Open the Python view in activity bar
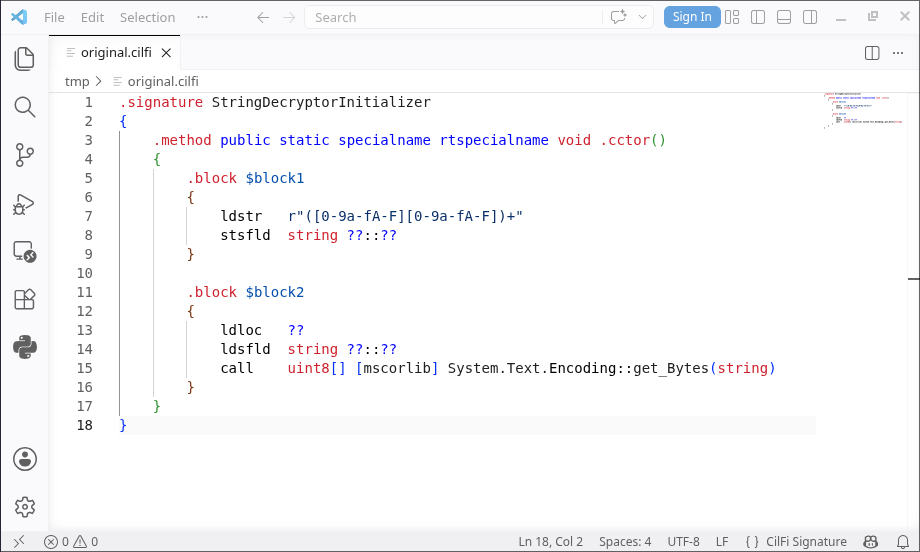920x552 pixels. click(24, 347)
